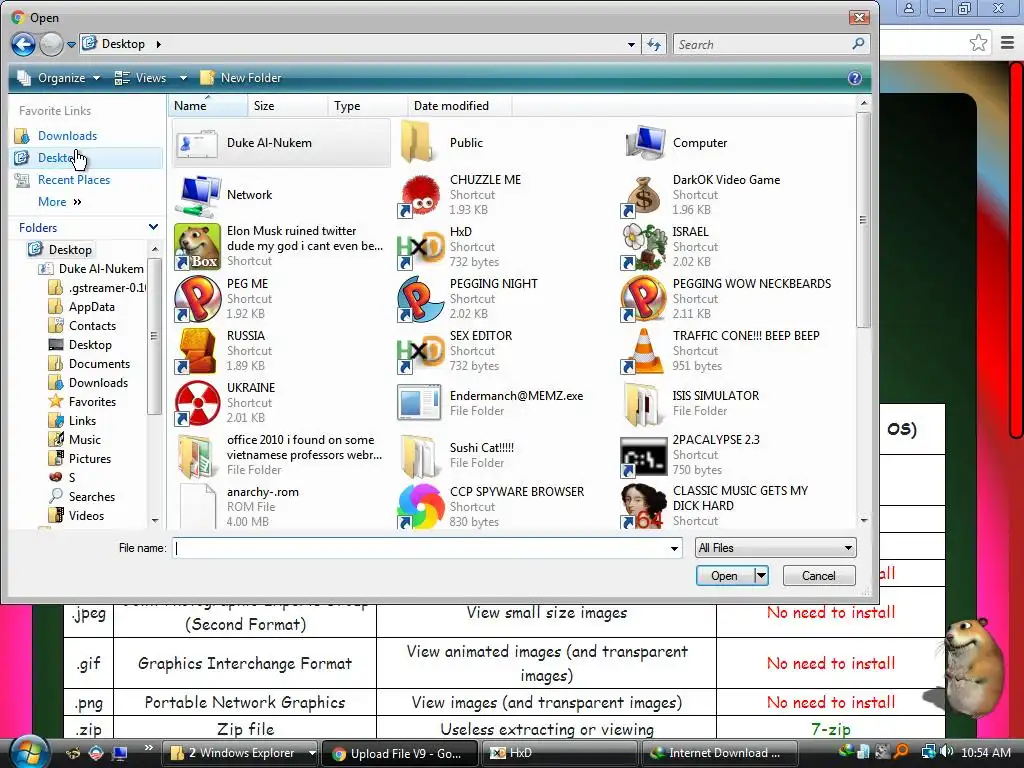Open the Organize menu
1024x768 pixels.
pos(59,78)
